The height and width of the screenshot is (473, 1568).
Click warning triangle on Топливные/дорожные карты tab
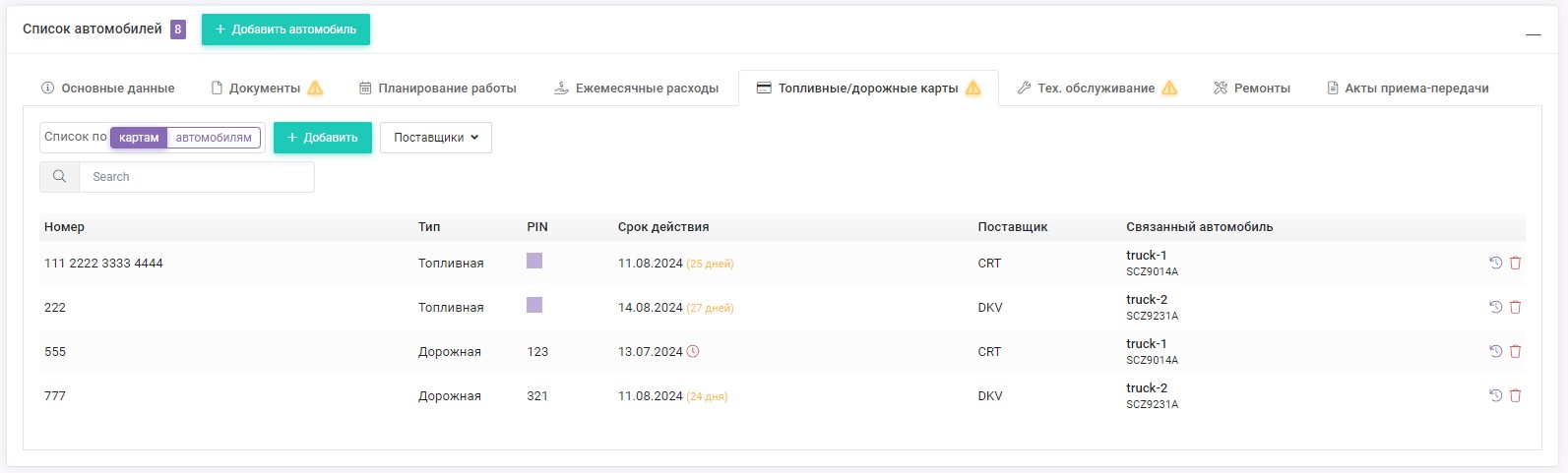[x=972, y=88]
